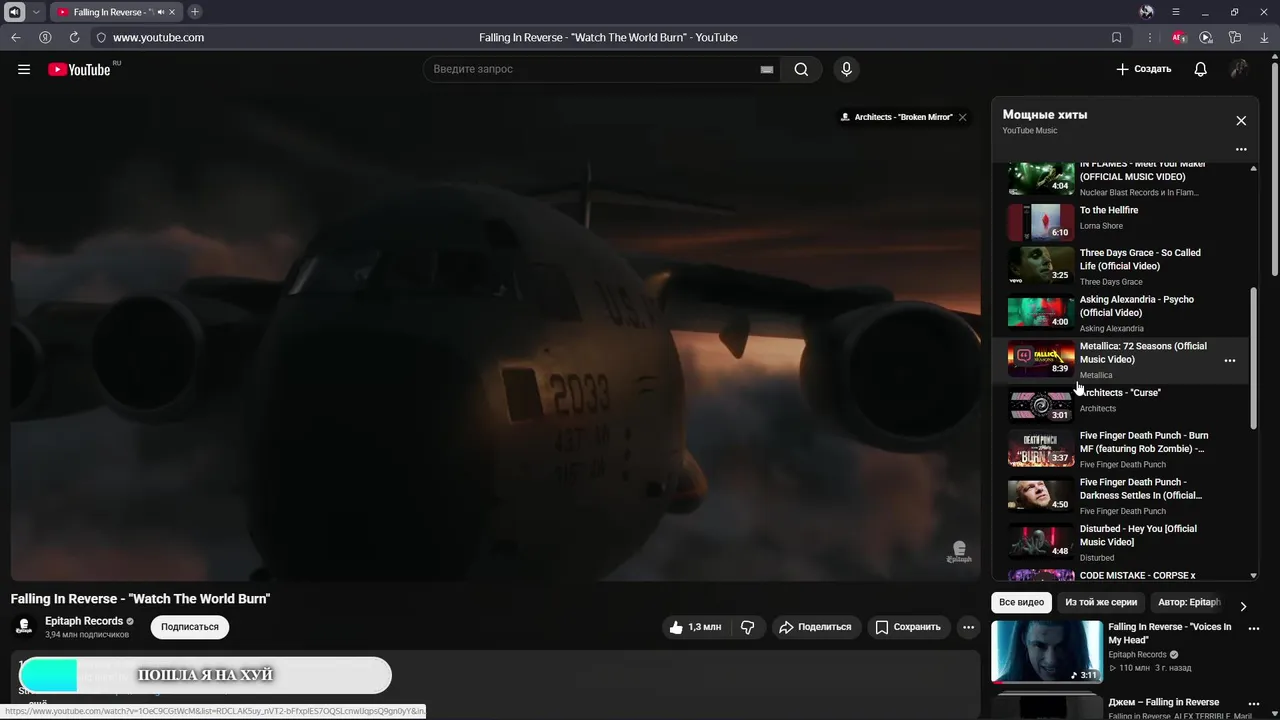Open the Burn MF playlist thumbnail
The image size is (1280, 720).
(1040, 449)
